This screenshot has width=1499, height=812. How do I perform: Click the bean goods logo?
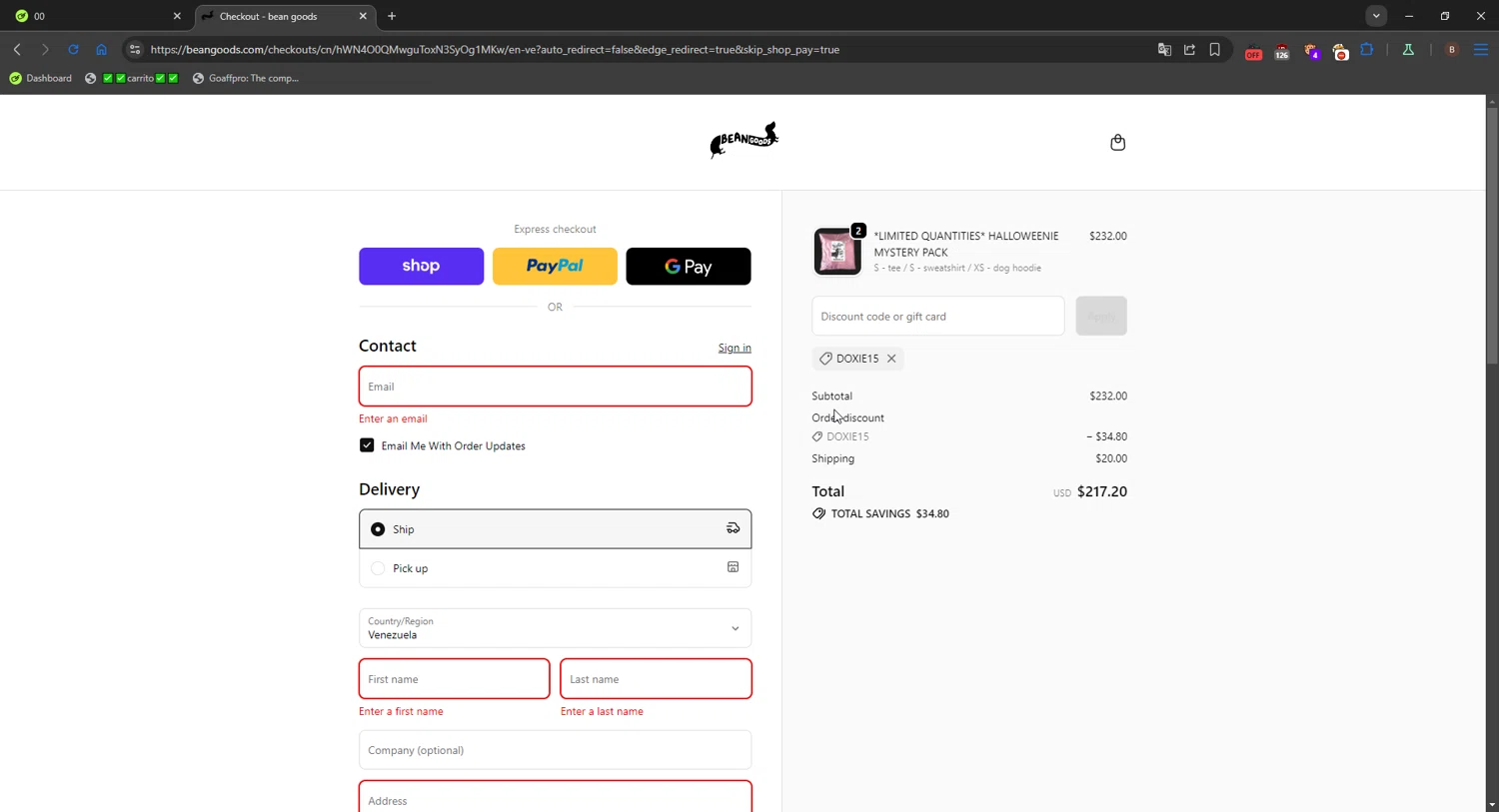click(x=745, y=141)
